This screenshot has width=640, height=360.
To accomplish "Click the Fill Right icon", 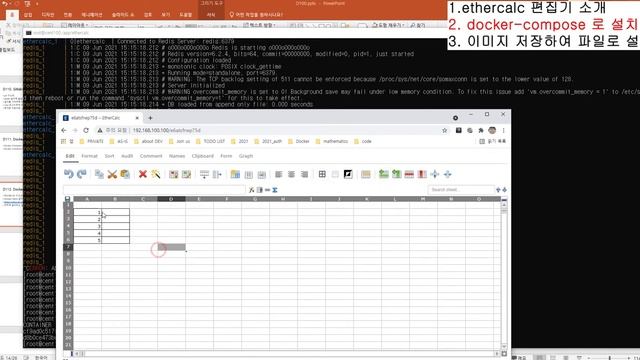I will pyautogui.click(x=217, y=174).
